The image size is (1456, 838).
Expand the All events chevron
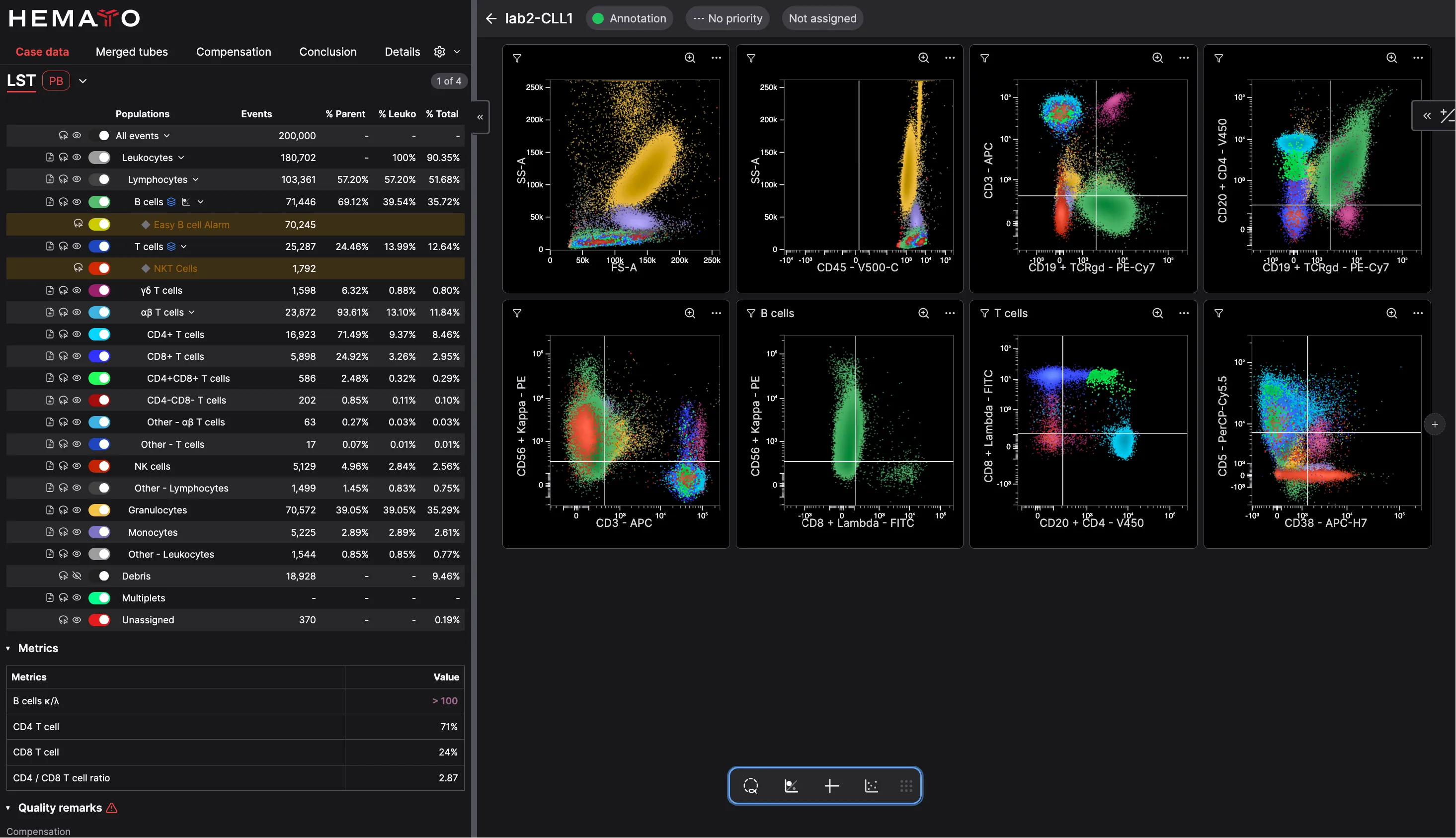coord(167,136)
